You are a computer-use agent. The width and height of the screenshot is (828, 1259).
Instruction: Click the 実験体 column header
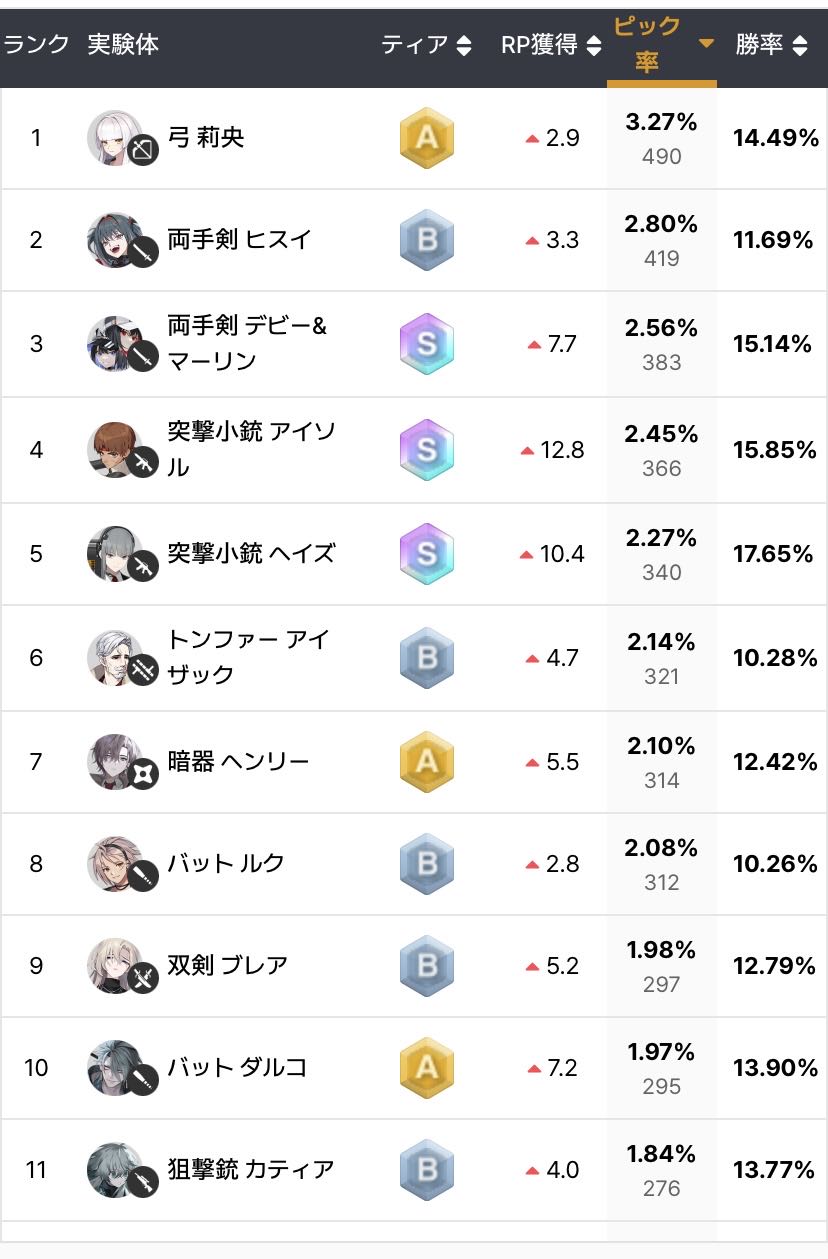click(123, 45)
